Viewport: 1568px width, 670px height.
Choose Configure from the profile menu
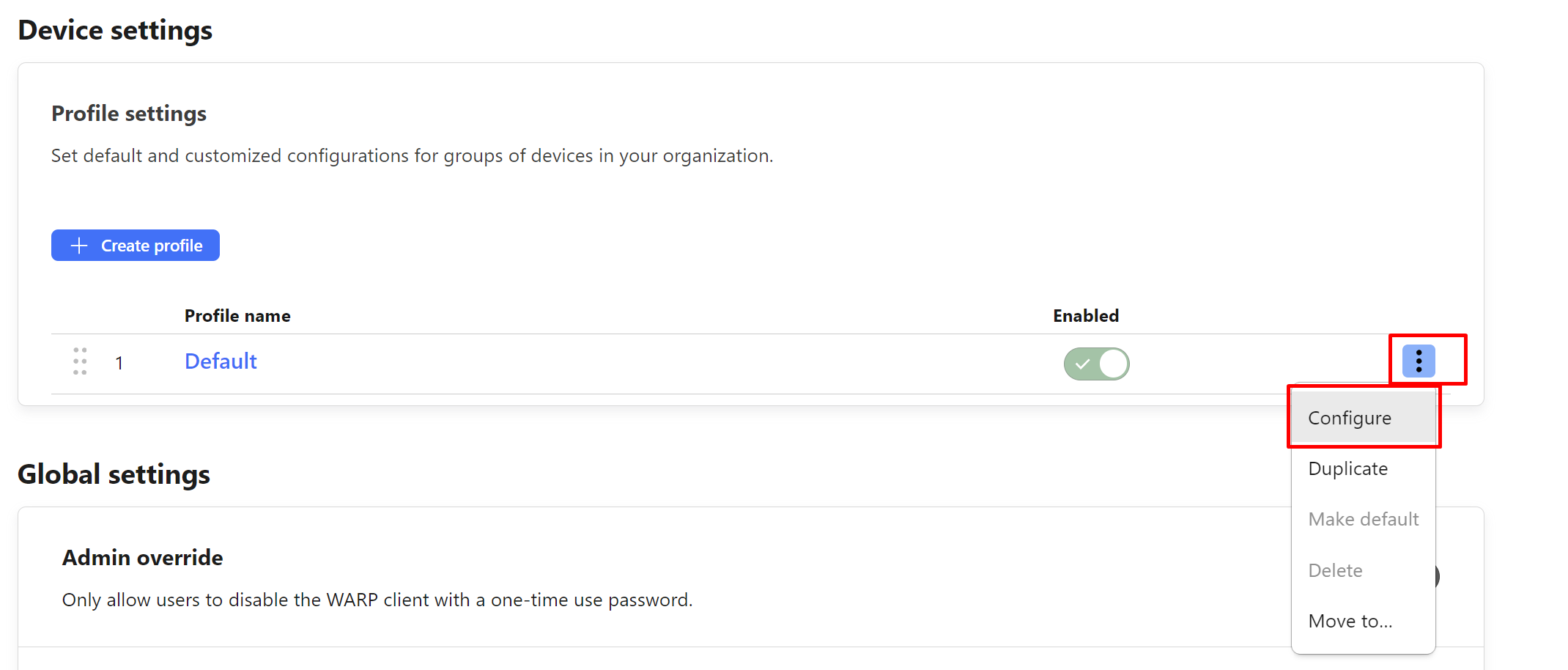(1350, 418)
